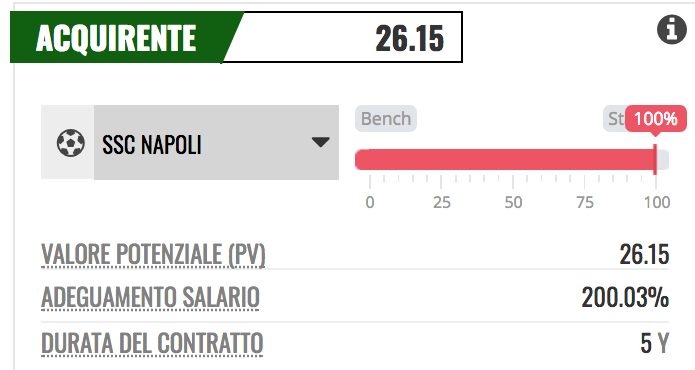Click the soccer ball icon beside SSC Napoli

tap(70, 143)
